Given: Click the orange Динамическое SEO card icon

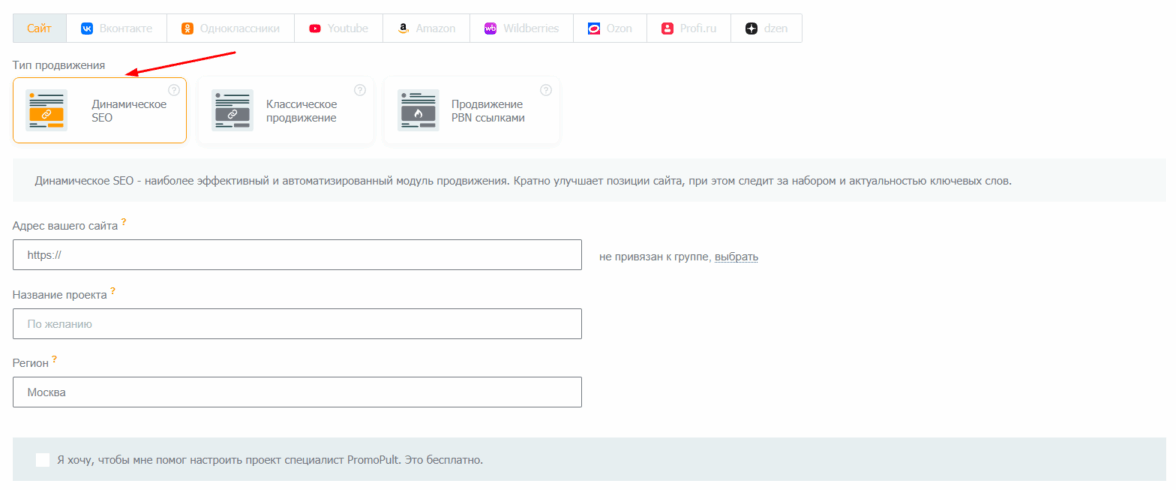Looking at the screenshot, I should 46,110.
